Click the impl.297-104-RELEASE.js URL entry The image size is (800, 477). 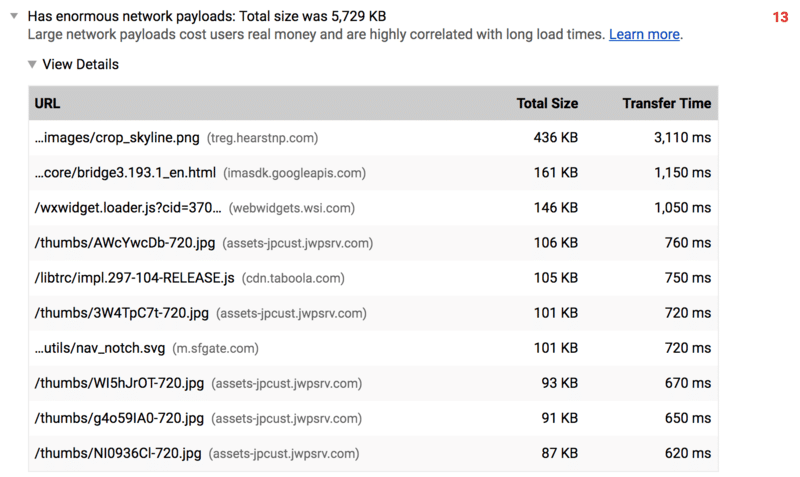[134, 278]
